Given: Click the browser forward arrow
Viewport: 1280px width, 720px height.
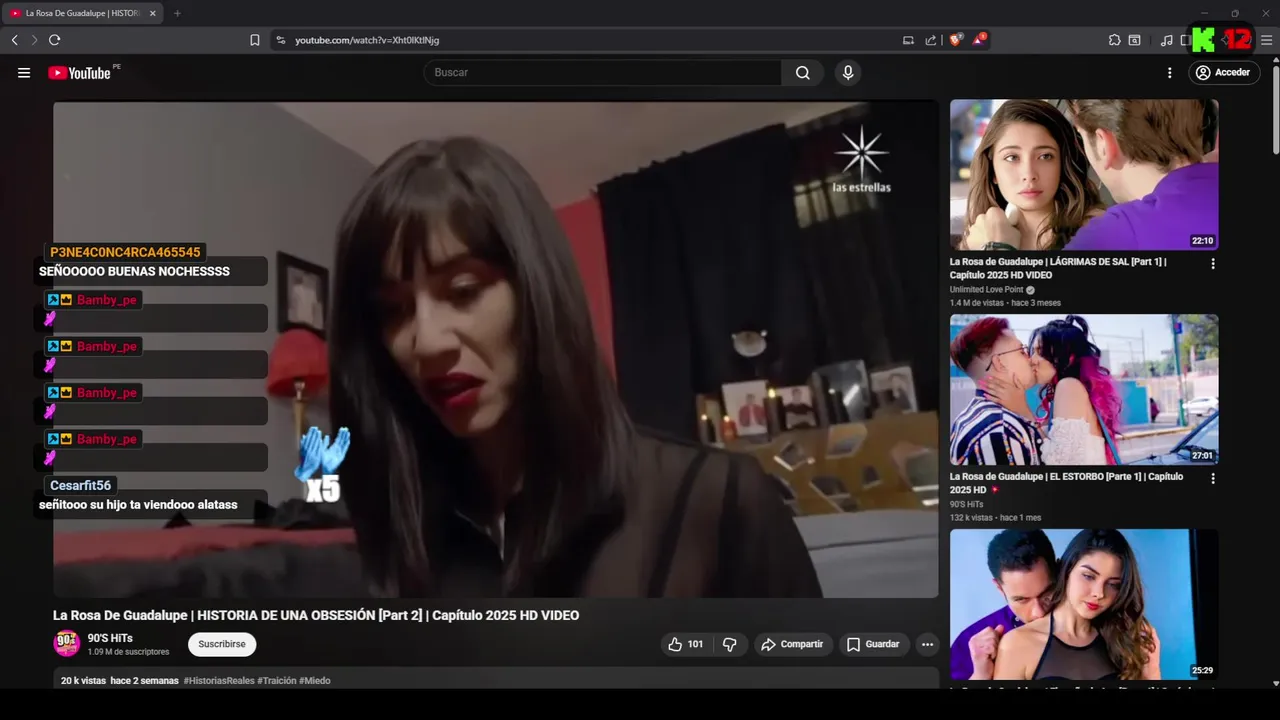Looking at the screenshot, I should (34, 40).
